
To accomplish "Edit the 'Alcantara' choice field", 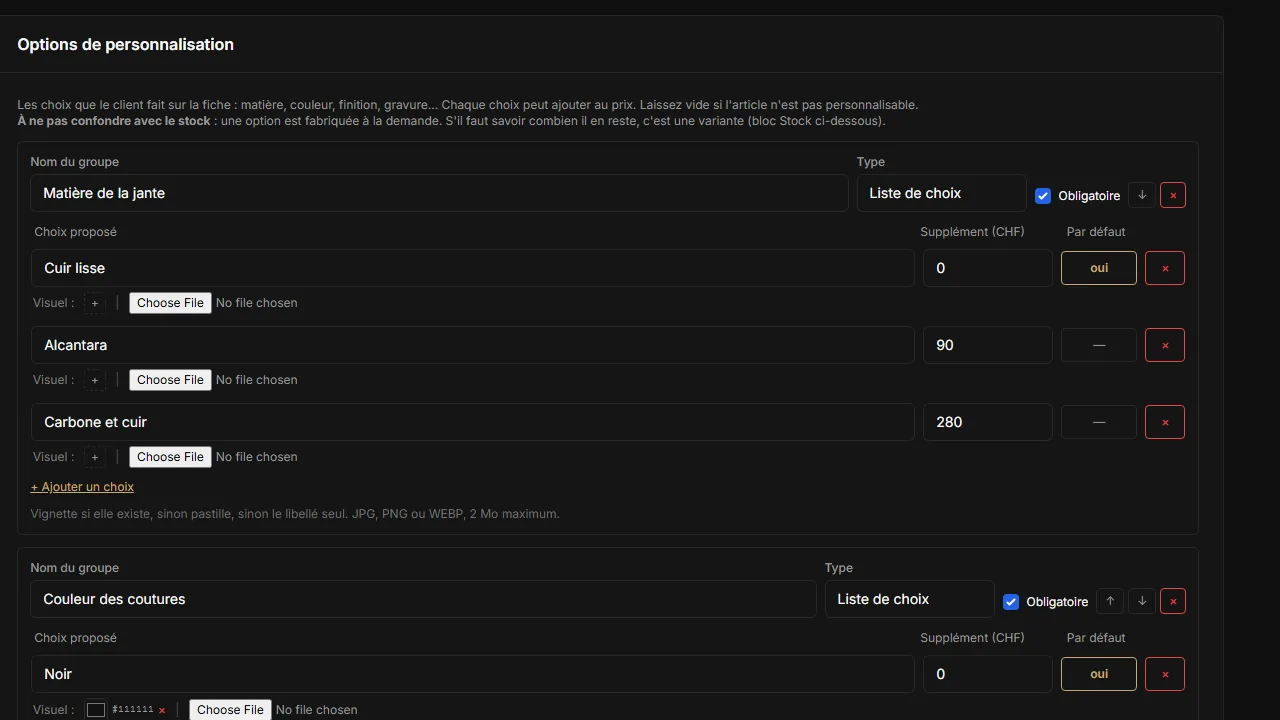I will tap(472, 345).
